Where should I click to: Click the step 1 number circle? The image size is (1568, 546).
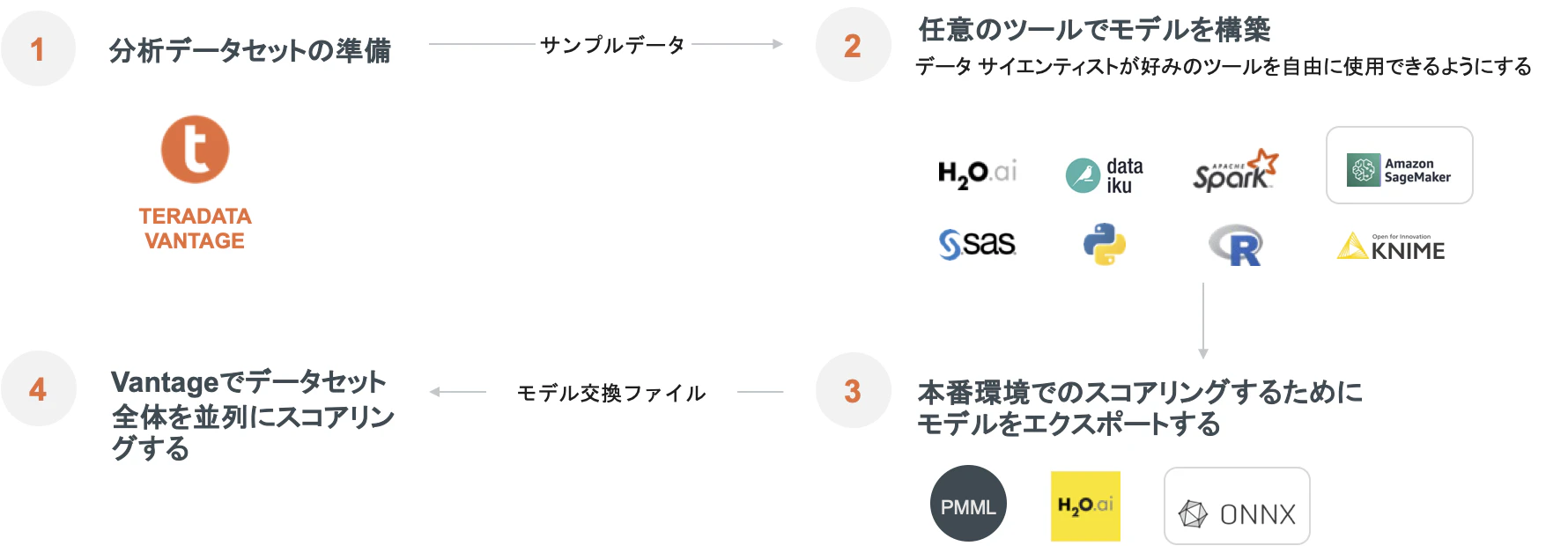[38, 48]
